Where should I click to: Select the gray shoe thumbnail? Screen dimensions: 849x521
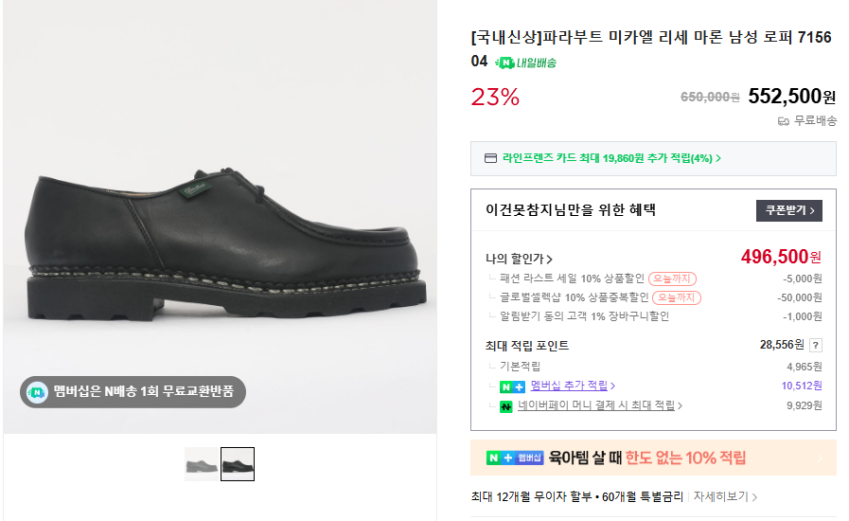[201, 464]
